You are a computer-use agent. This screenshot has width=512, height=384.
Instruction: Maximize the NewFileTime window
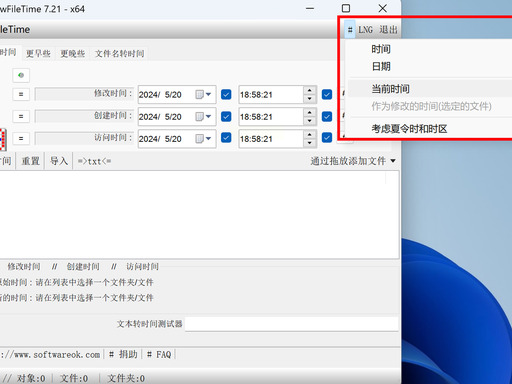point(346,8)
